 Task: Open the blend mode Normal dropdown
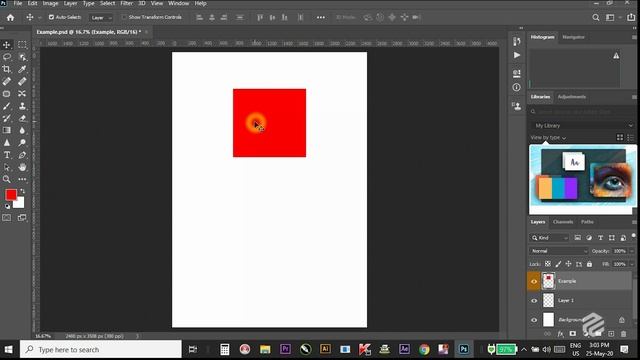[558, 251]
